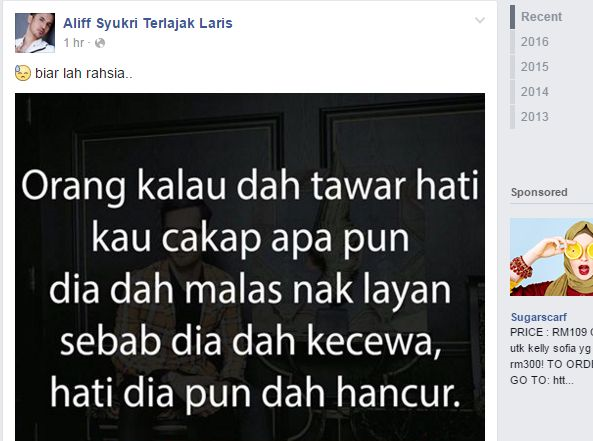The height and width of the screenshot is (441, 593).
Task: Click 'Orang kalau dah tawar hati' quote text
Action: point(250,186)
